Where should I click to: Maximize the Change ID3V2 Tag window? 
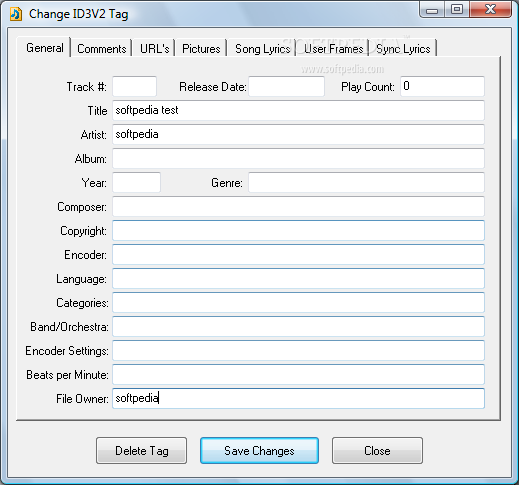(x=457, y=9)
